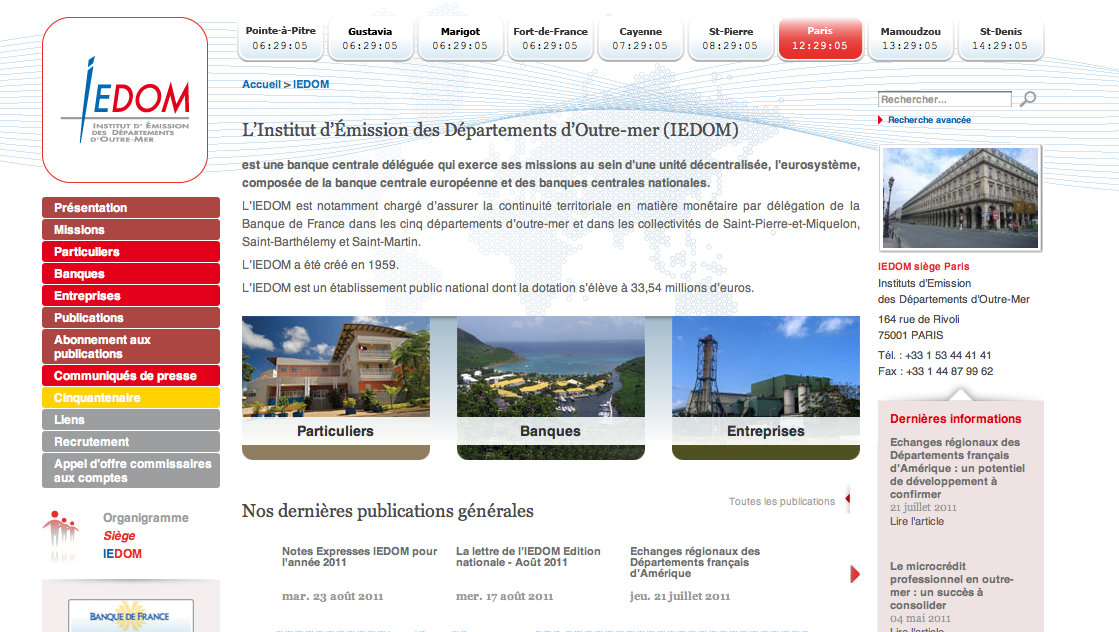Click the IEDOM breadcrumb link
Viewport: 1119px width, 632px height.
pyautogui.click(x=311, y=84)
